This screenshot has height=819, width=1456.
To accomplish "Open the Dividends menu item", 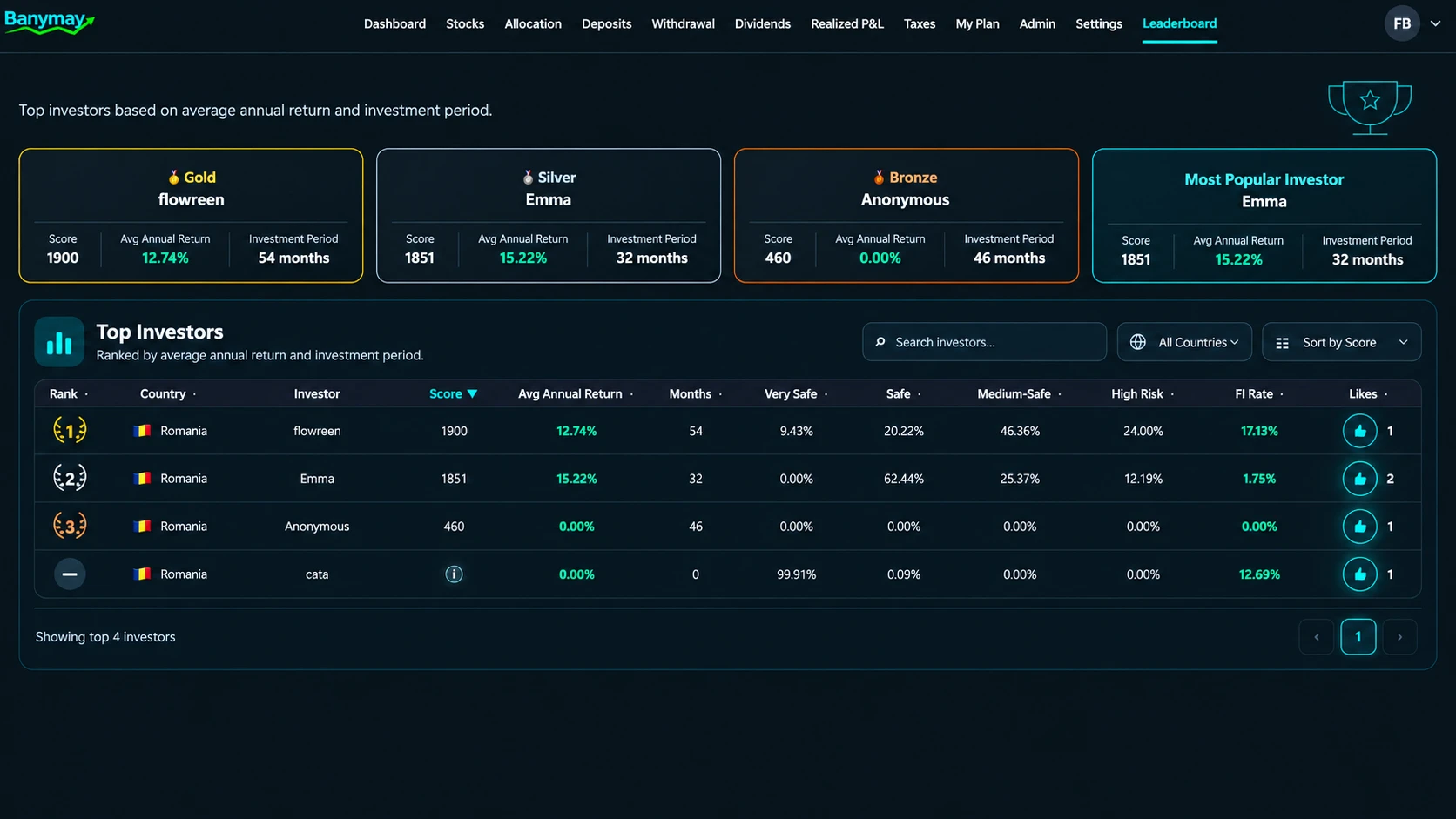I will [762, 23].
